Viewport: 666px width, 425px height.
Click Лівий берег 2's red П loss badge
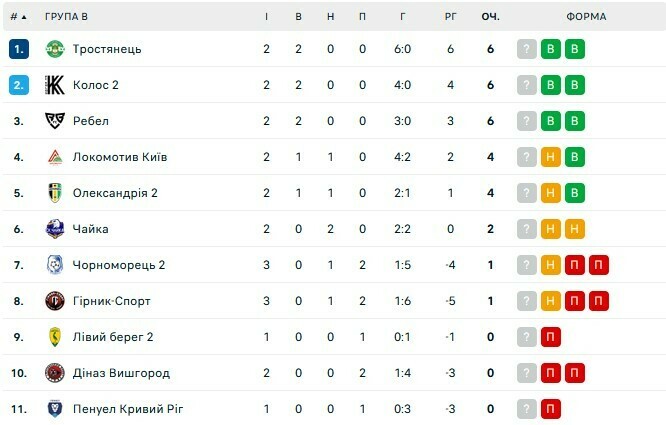tap(551, 337)
